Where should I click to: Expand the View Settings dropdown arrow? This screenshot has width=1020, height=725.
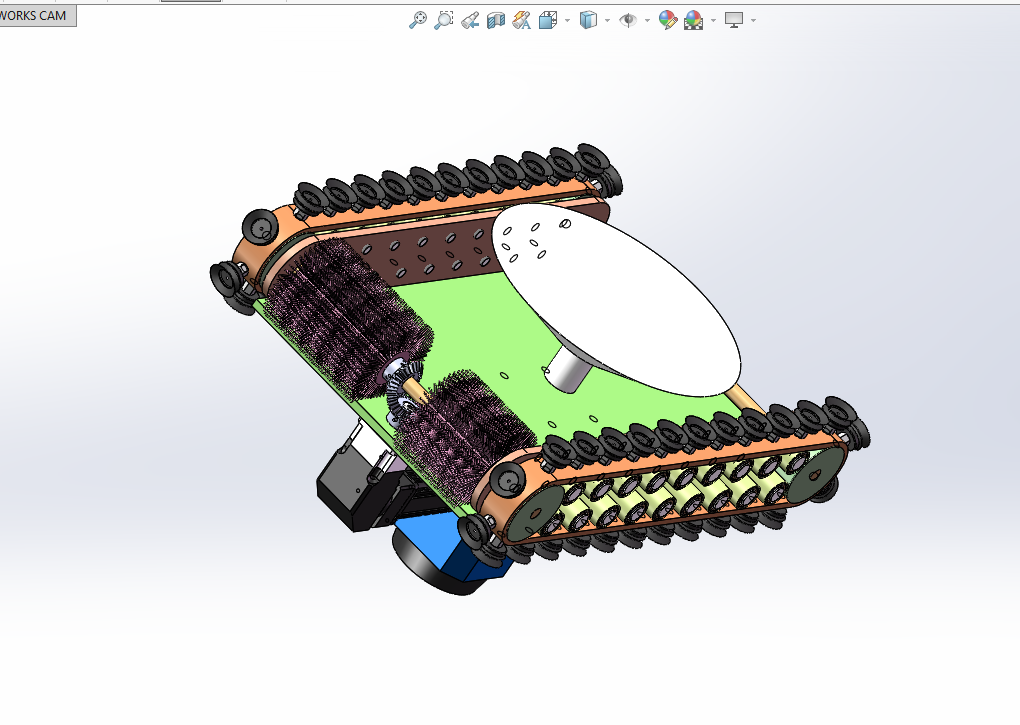pyautogui.click(x=753, y=21)
